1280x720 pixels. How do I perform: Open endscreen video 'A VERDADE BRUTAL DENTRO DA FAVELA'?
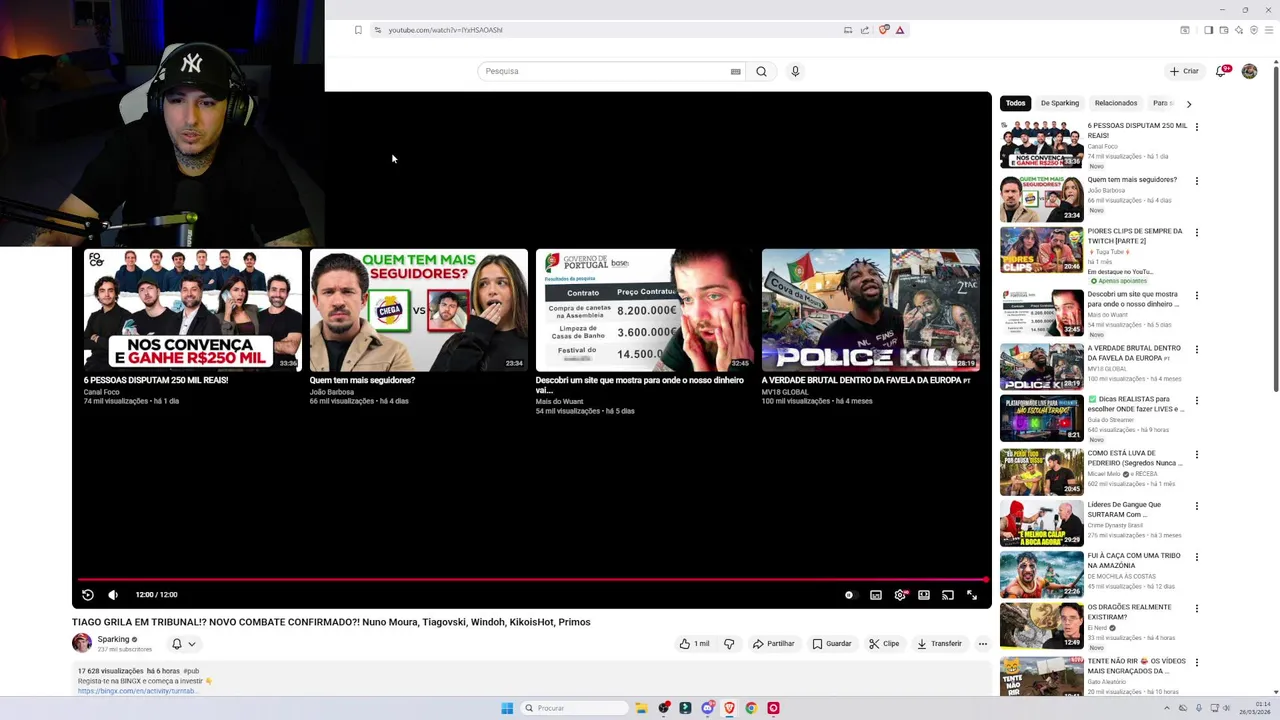click(870, 310)
